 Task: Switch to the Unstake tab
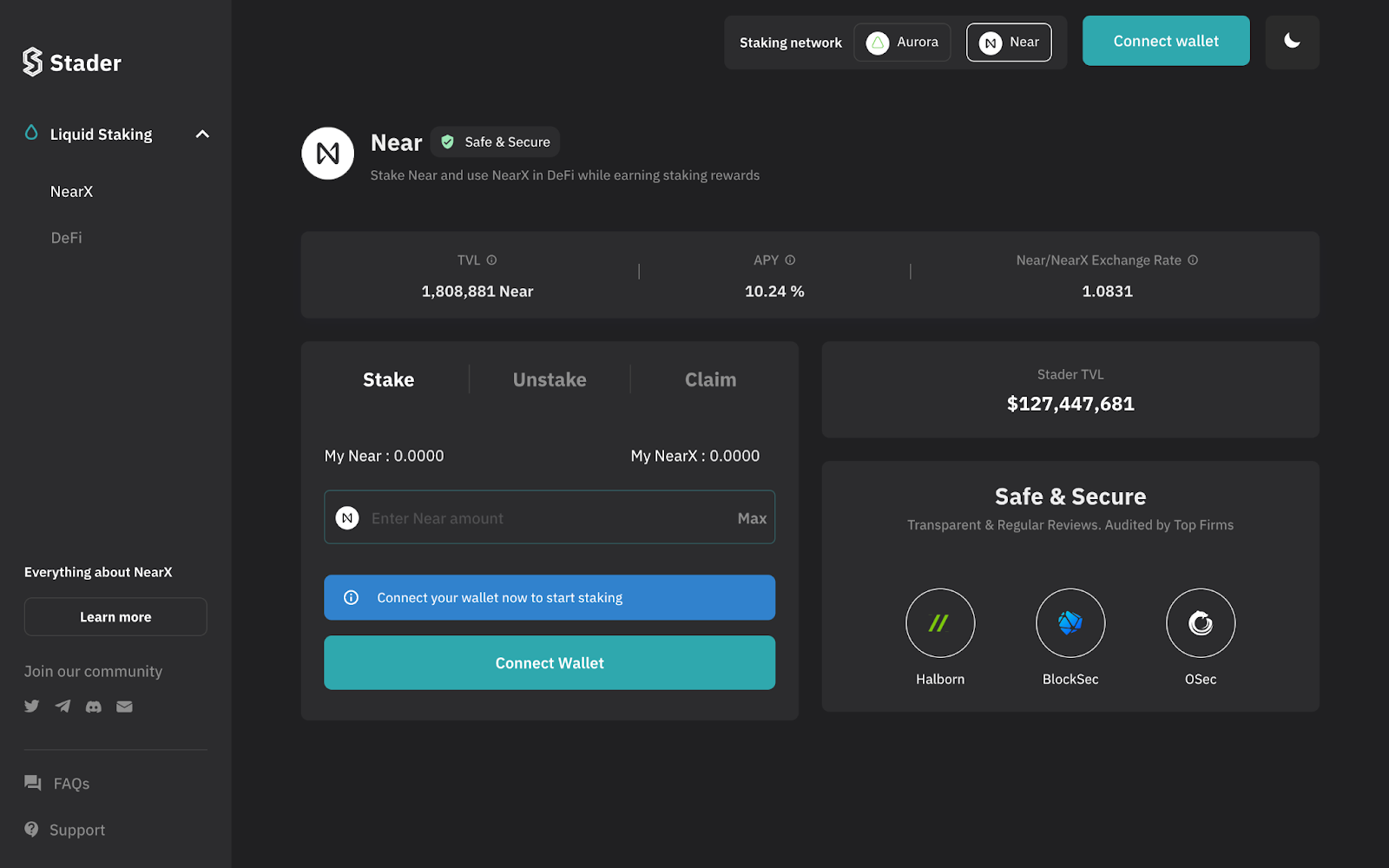click(550, 380)
